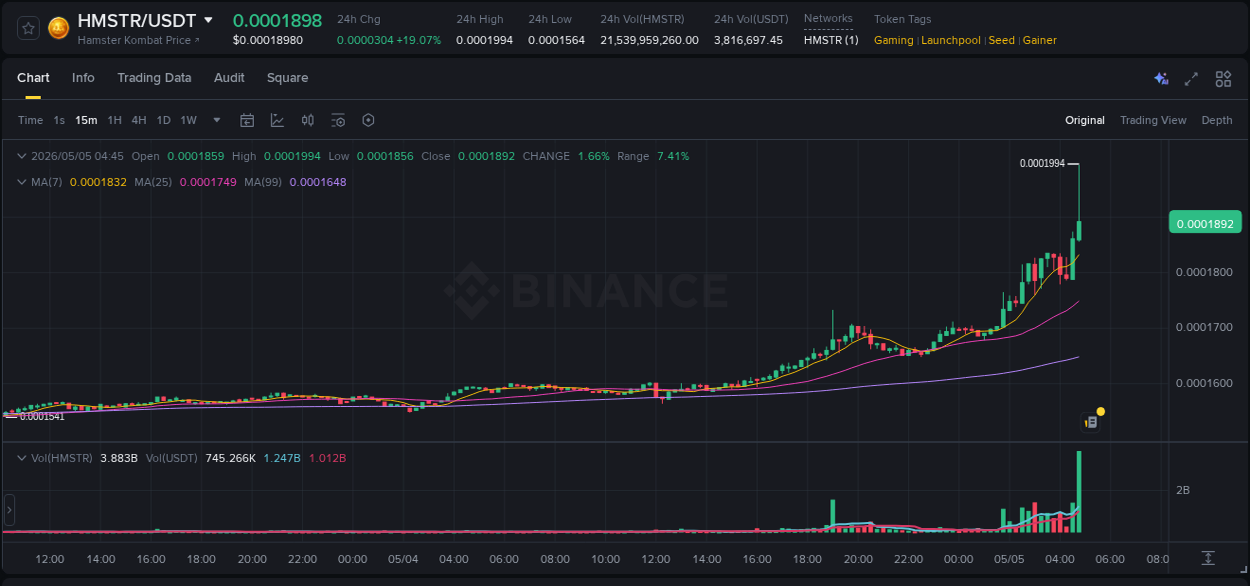
Task: Click the MA(7) indicator label
Action: click(x=47, y=182)
